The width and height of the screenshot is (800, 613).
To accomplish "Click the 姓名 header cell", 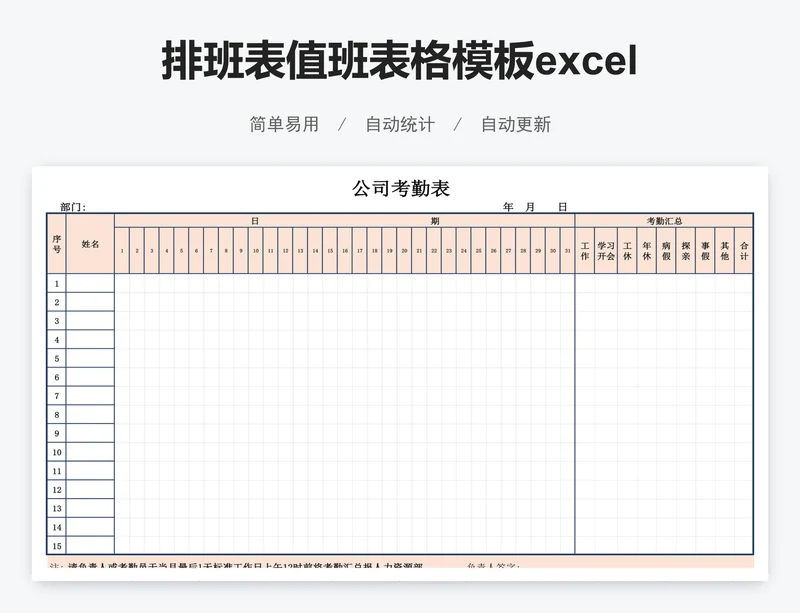I will (90, 243).
